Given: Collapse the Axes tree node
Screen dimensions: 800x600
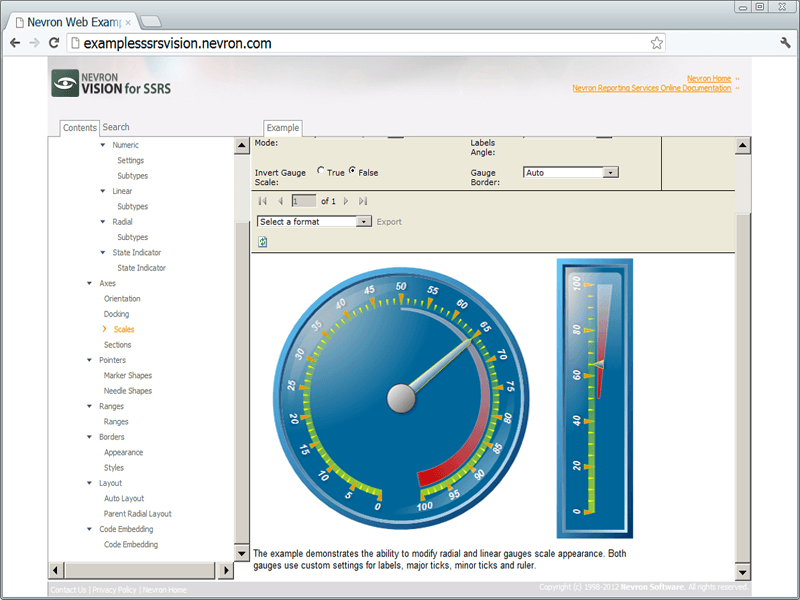Looking at the screenshot, I should point(89,283).
